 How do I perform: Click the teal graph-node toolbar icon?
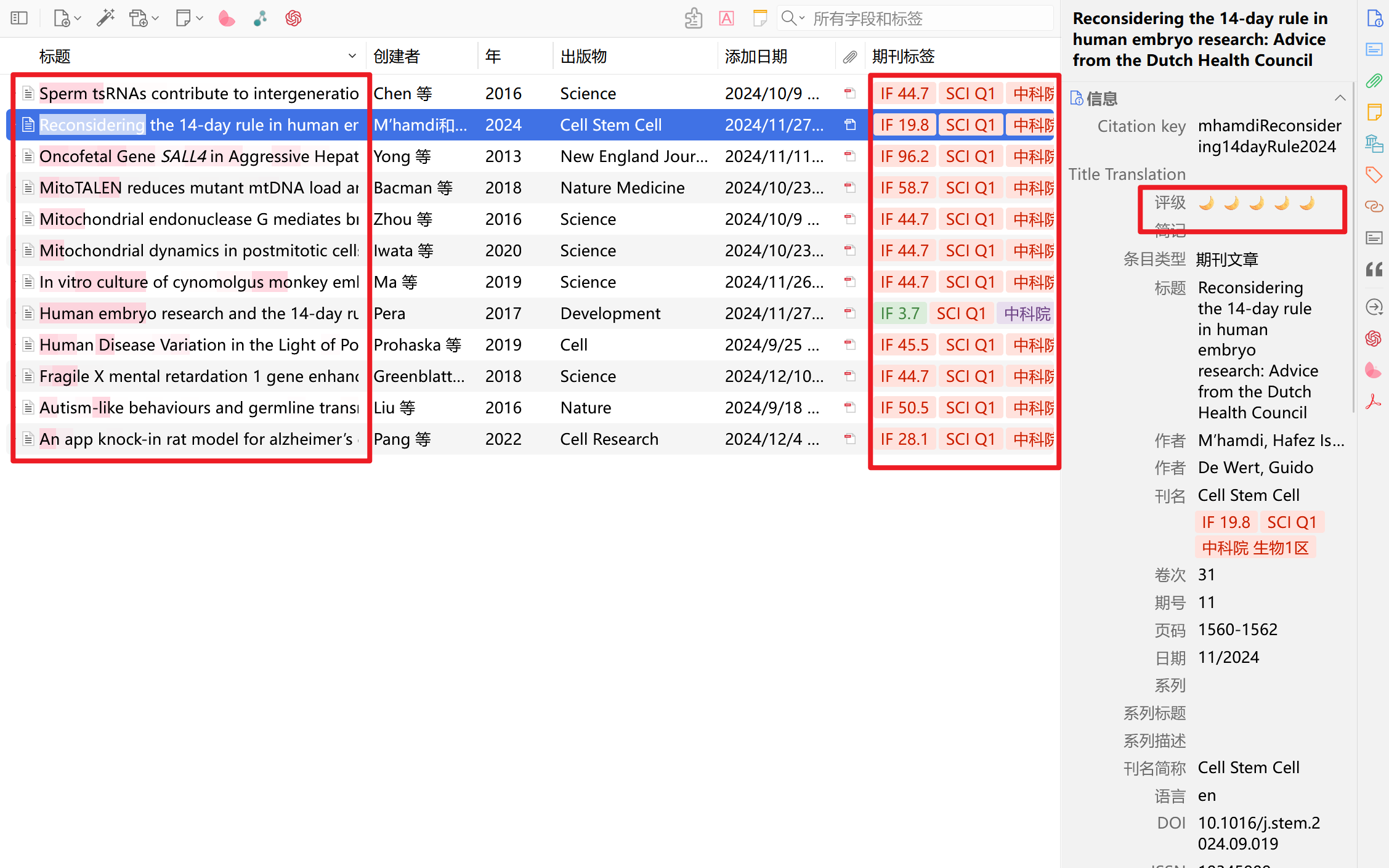260,18
